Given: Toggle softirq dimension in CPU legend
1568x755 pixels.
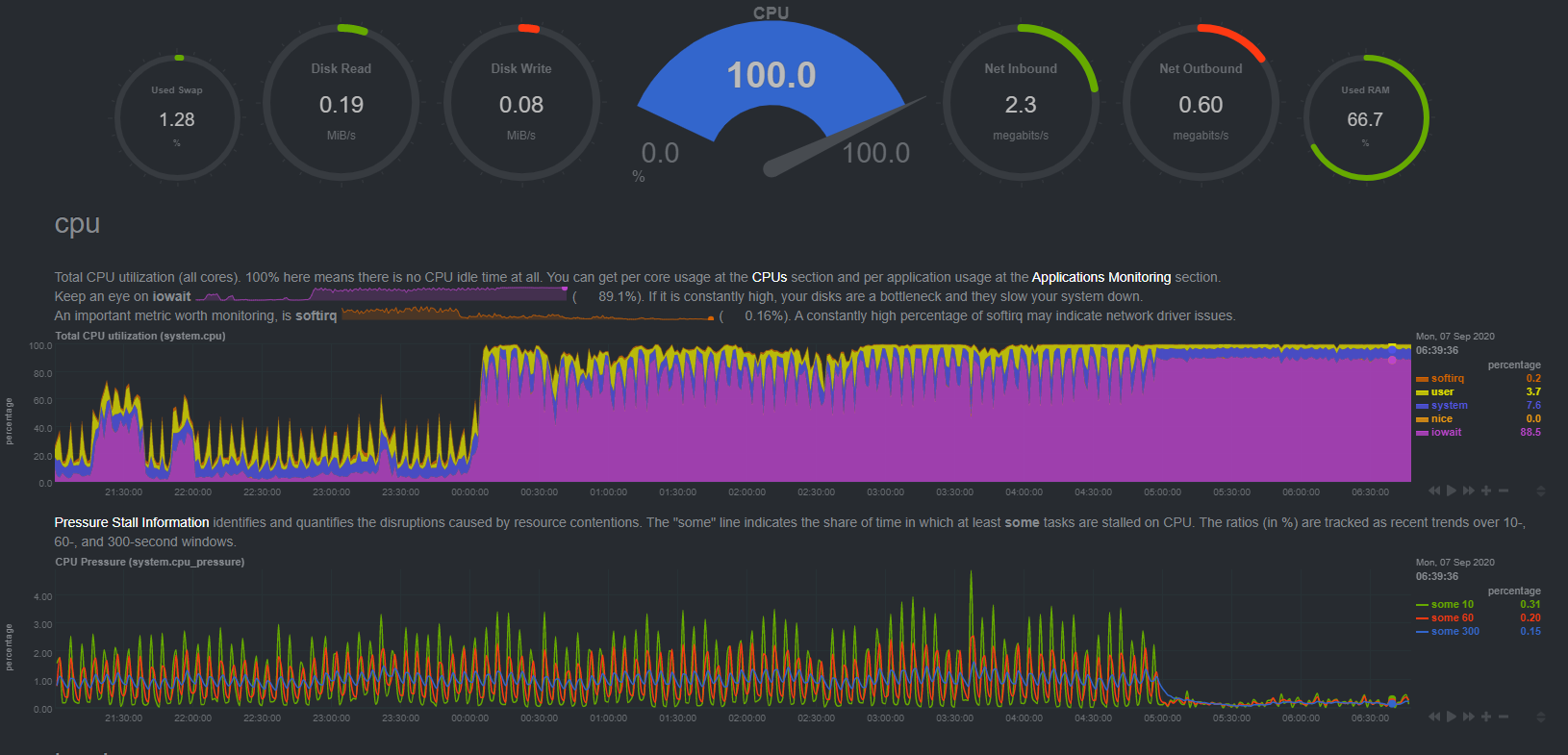Looking at the screenshot, I should tap(1447, 379).
